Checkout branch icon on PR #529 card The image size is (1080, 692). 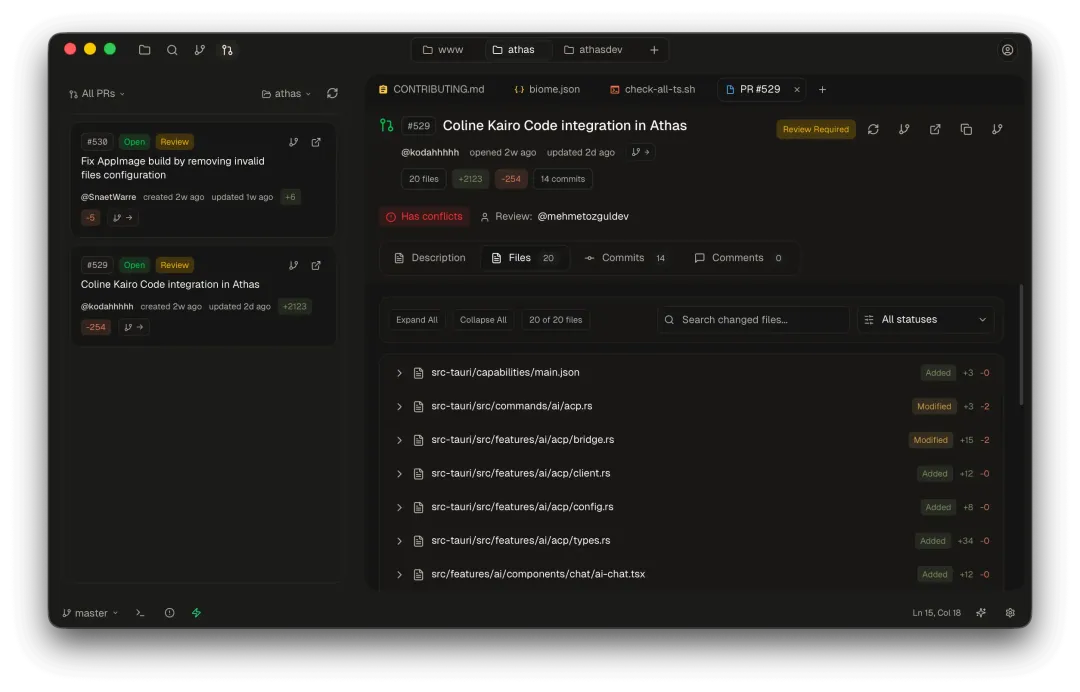pos(293,265)
